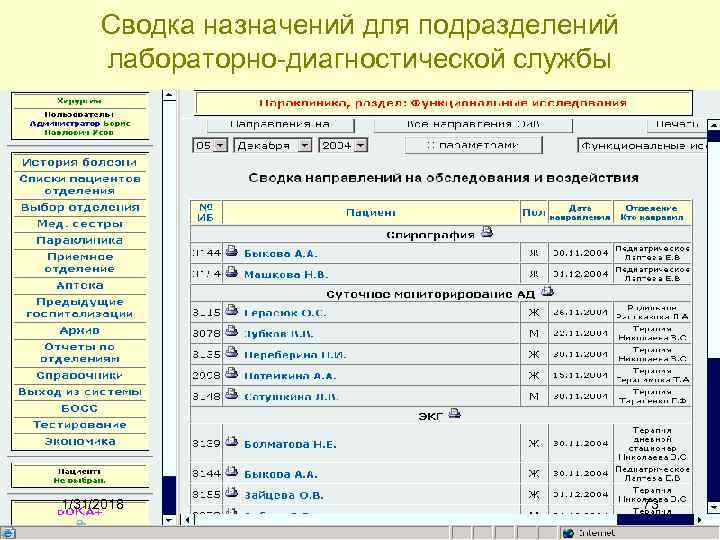Open the year dropdown showing 2004
The image size is (720, 540).
tap(343, 146)
